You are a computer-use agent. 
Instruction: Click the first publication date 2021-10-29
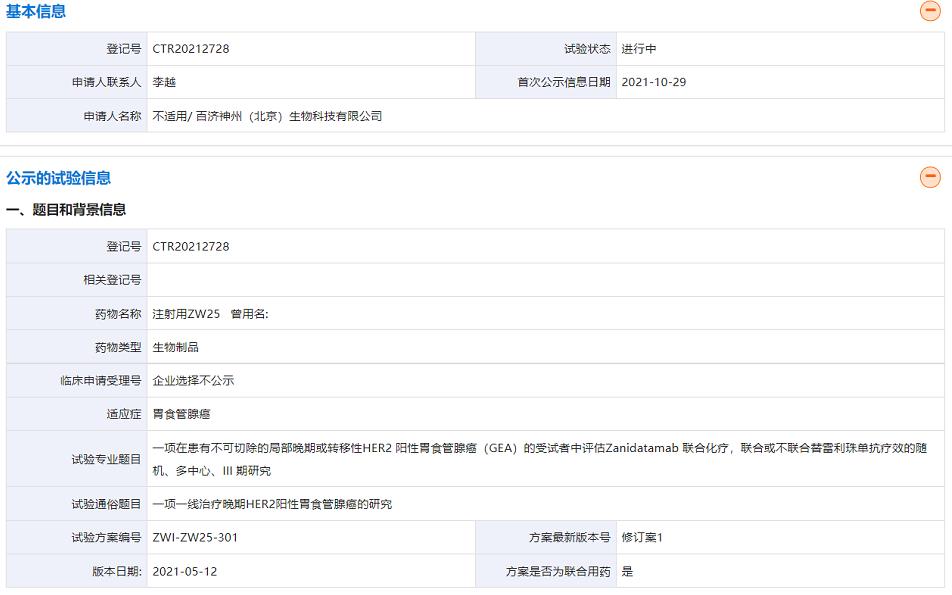point(653,82)
